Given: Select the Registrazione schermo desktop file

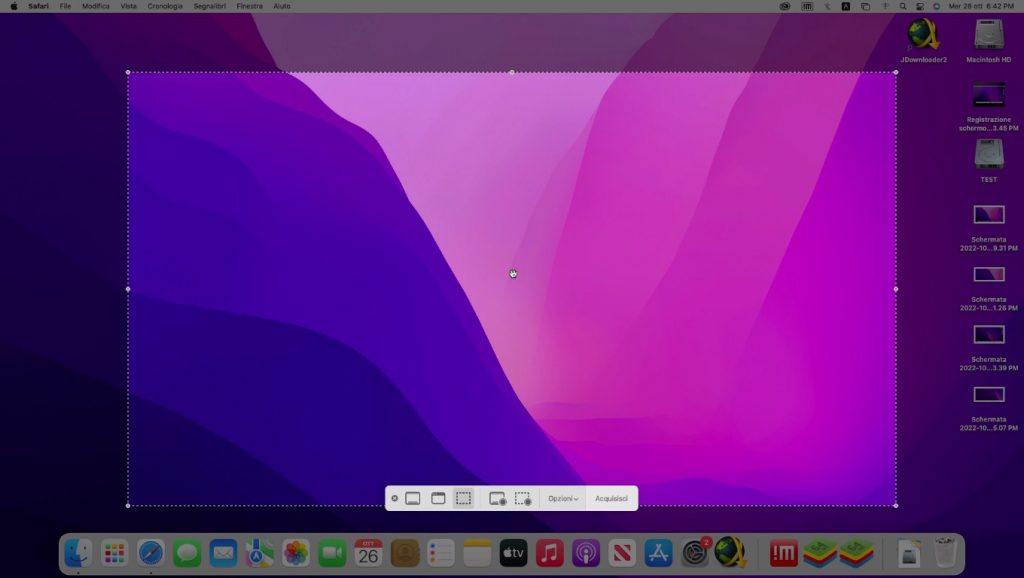Looking at the screenshot, I should tap(988, 95).
